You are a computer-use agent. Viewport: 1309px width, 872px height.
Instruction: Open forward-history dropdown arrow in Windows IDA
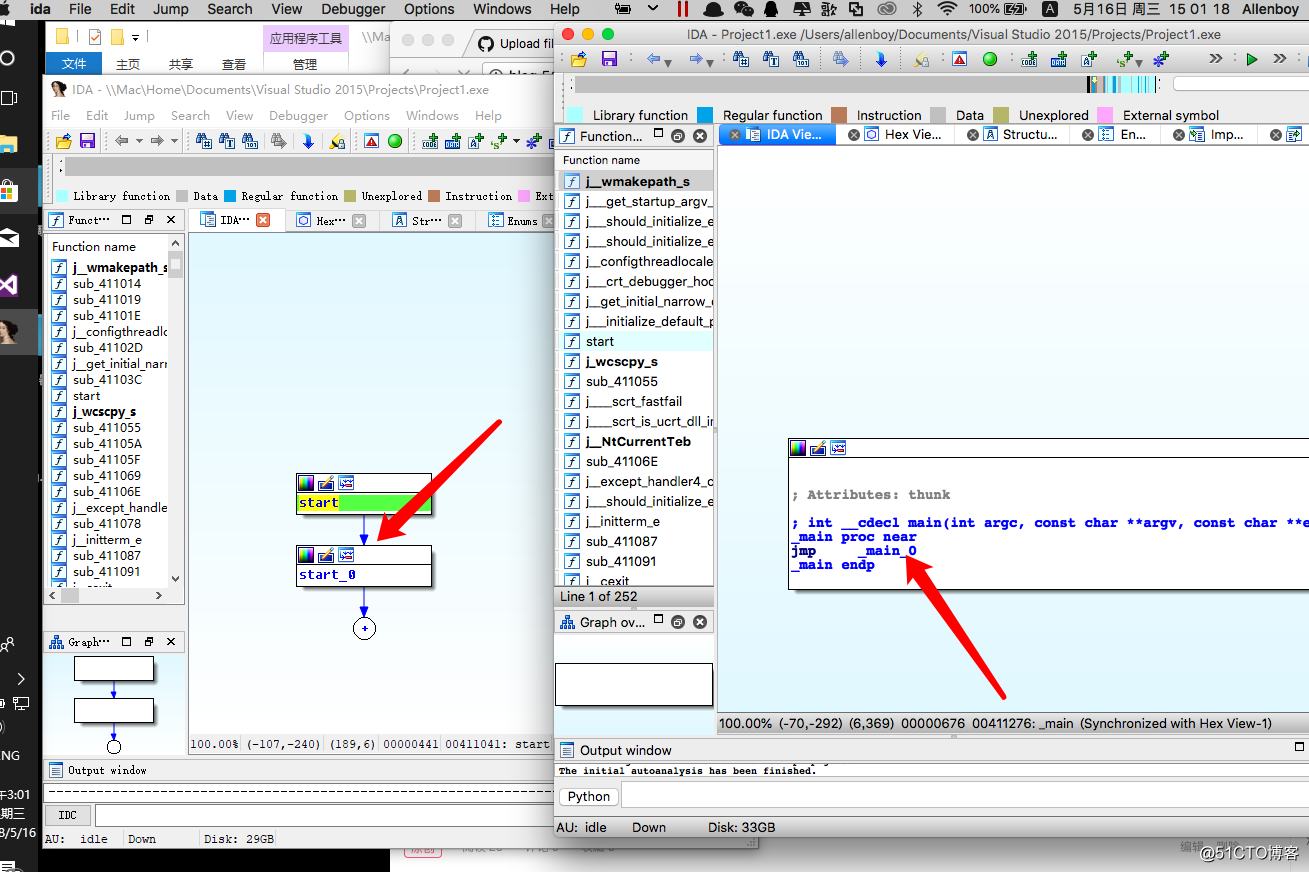(x=174, y=142)
